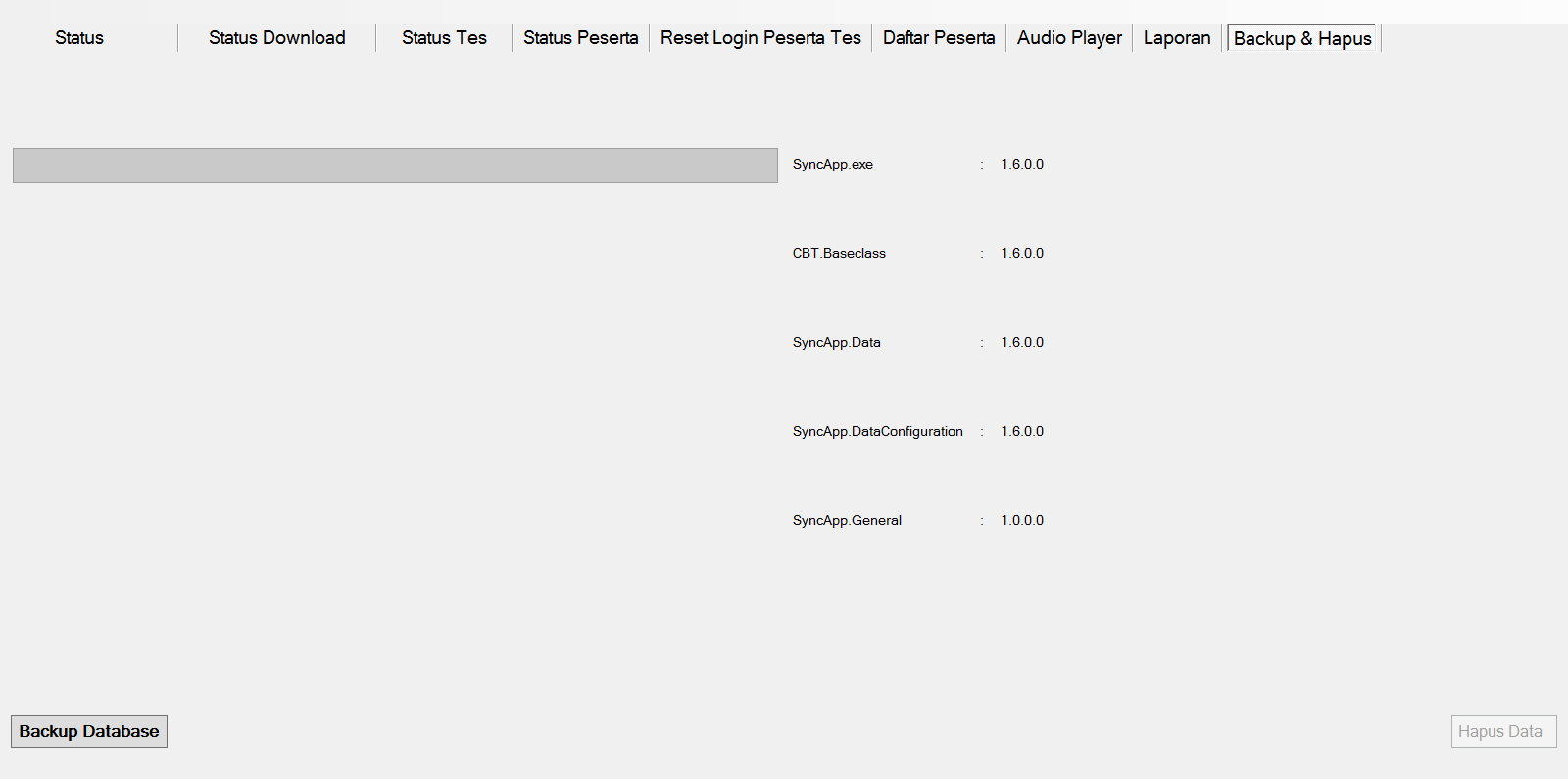Click SyncApp.General version number 1.0.0.0
This screenshot has width=1568, height=779.
1022,521
